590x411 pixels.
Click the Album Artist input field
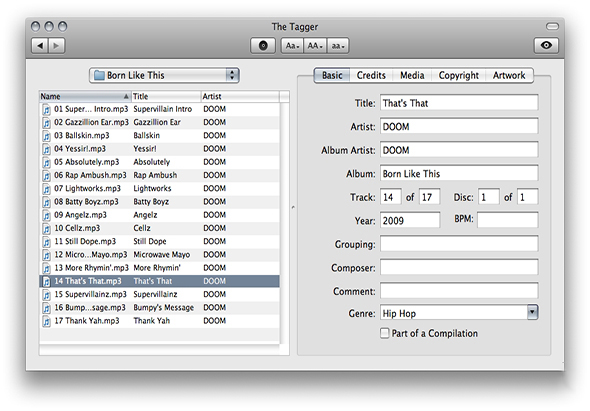pos(459,150)
